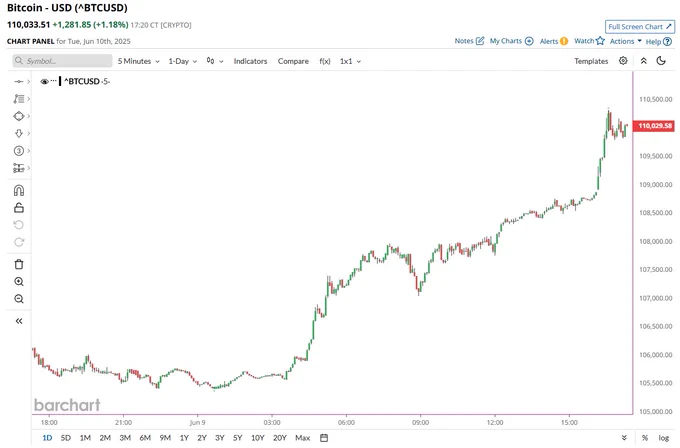680x448 pixels.
Task: Open chart settings gear icon
Action: (623, 61)
